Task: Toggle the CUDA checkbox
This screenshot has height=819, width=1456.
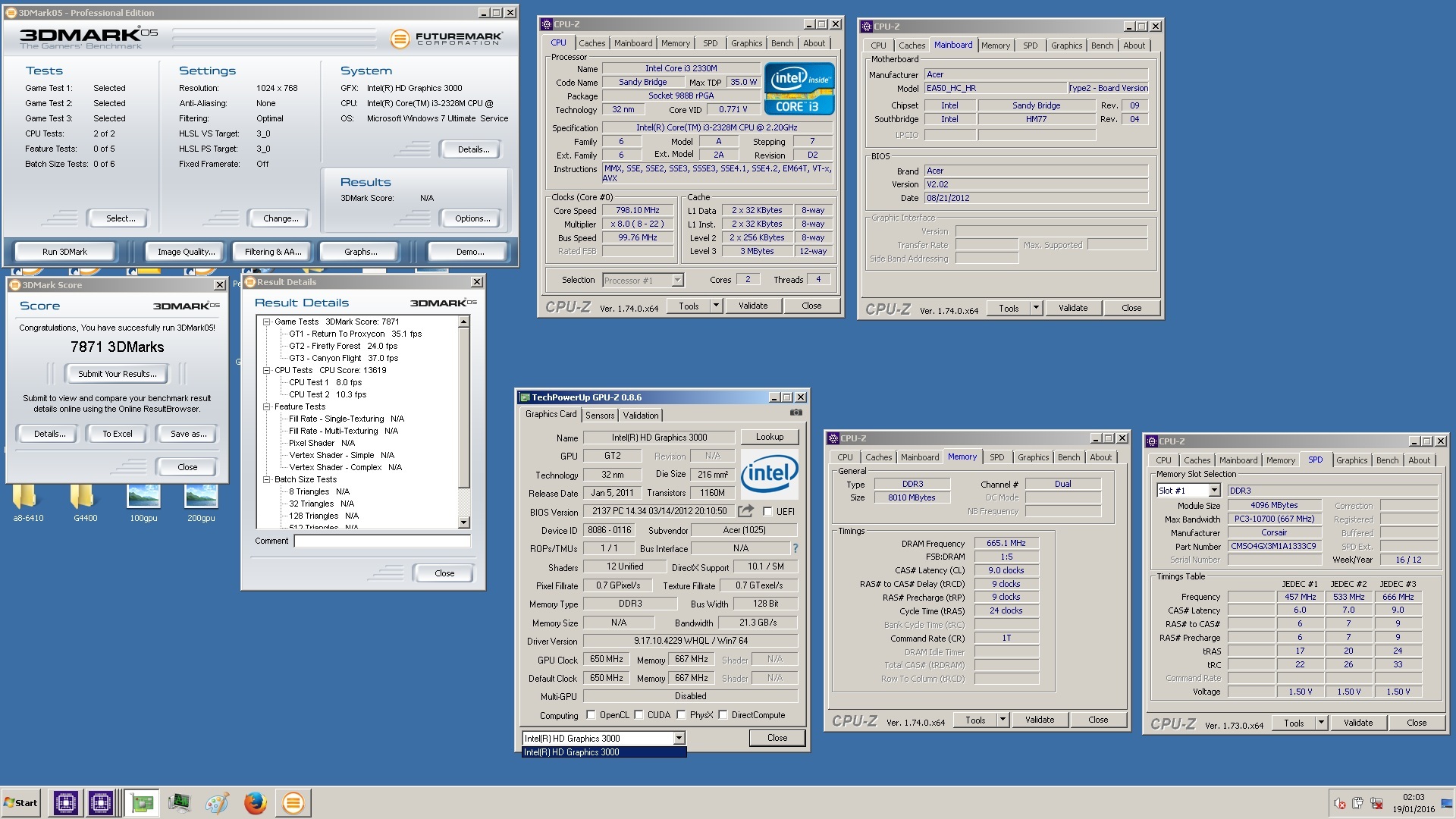Action: coord(639,715)
